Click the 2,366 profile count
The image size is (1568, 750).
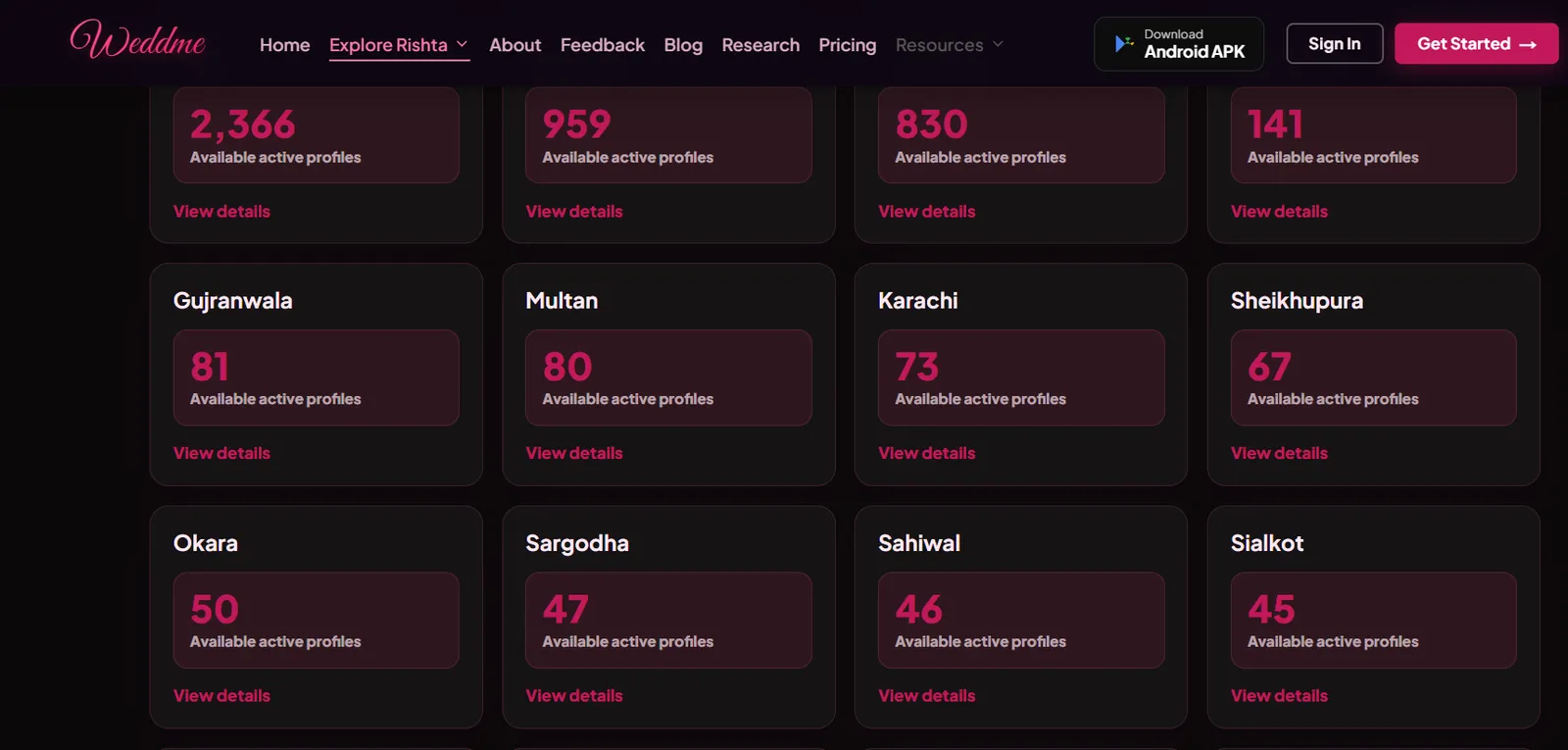click(x=242, y=125)
